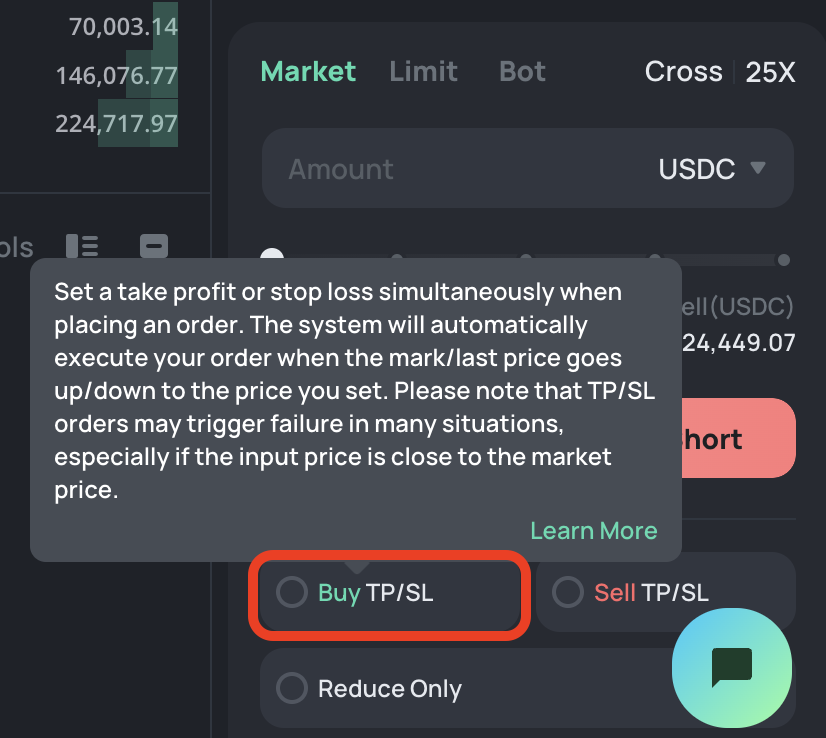
Task: Click the order book layout icon
Action: tap(82, 246)
